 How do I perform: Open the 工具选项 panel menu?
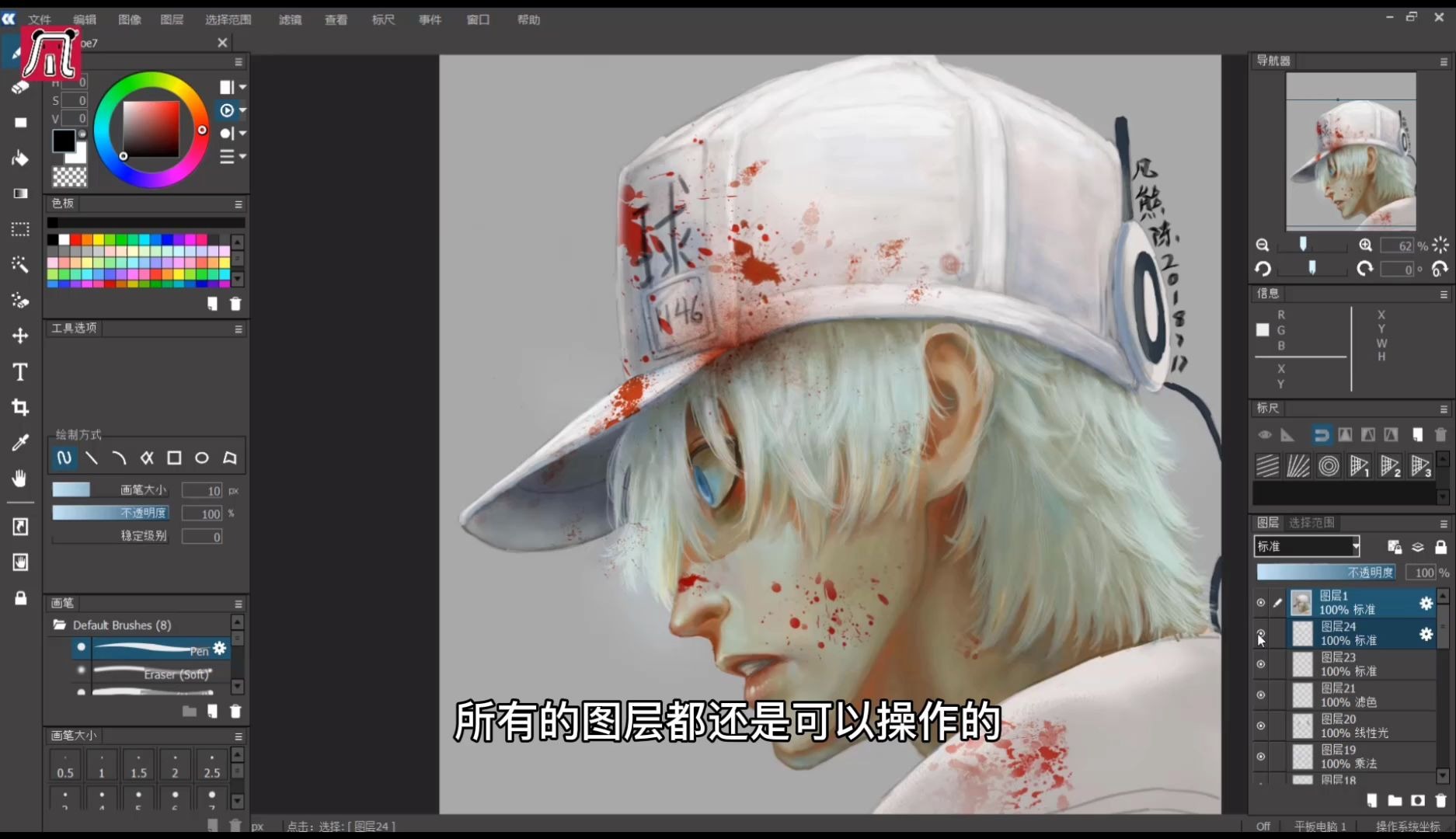[x=239, y=329]
